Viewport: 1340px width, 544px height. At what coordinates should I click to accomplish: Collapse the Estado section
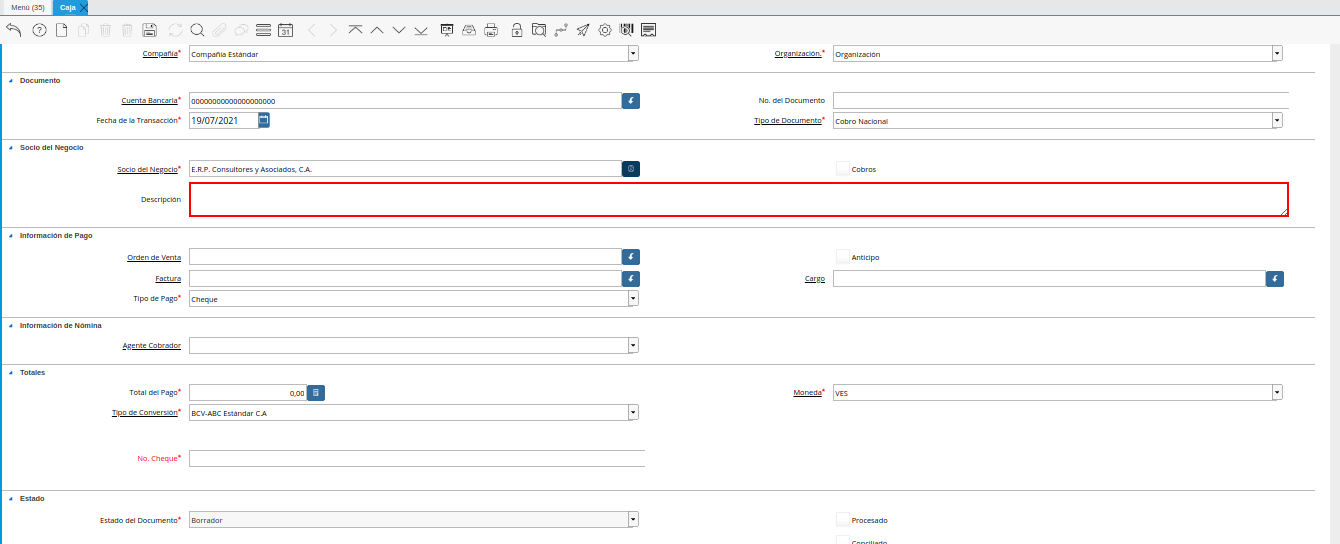click(x=10, y=498)
